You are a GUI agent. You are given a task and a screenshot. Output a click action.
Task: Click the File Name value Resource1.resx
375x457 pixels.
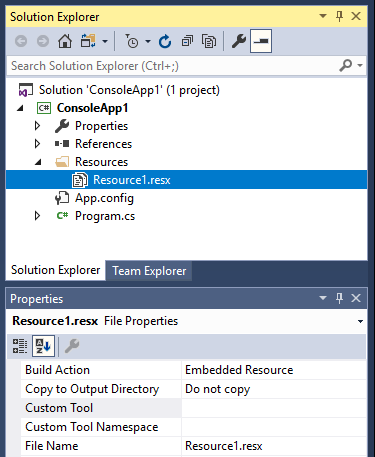224,446
